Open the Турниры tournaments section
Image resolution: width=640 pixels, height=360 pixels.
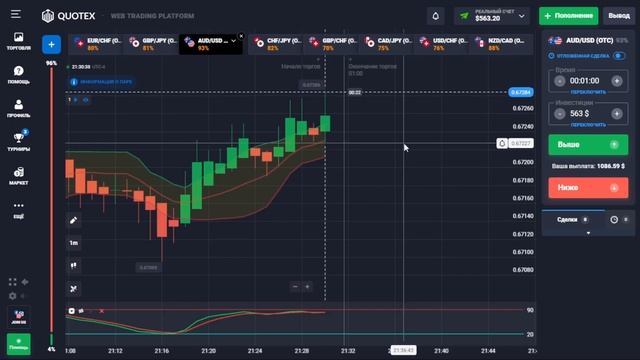click(18, 142)
